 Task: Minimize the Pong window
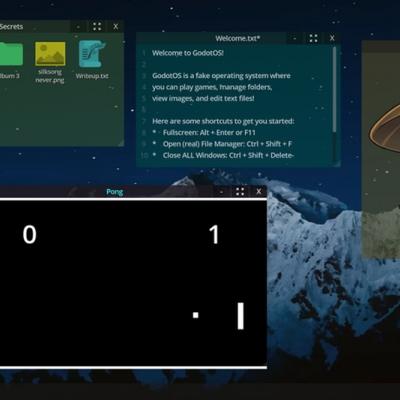[221, 192]
